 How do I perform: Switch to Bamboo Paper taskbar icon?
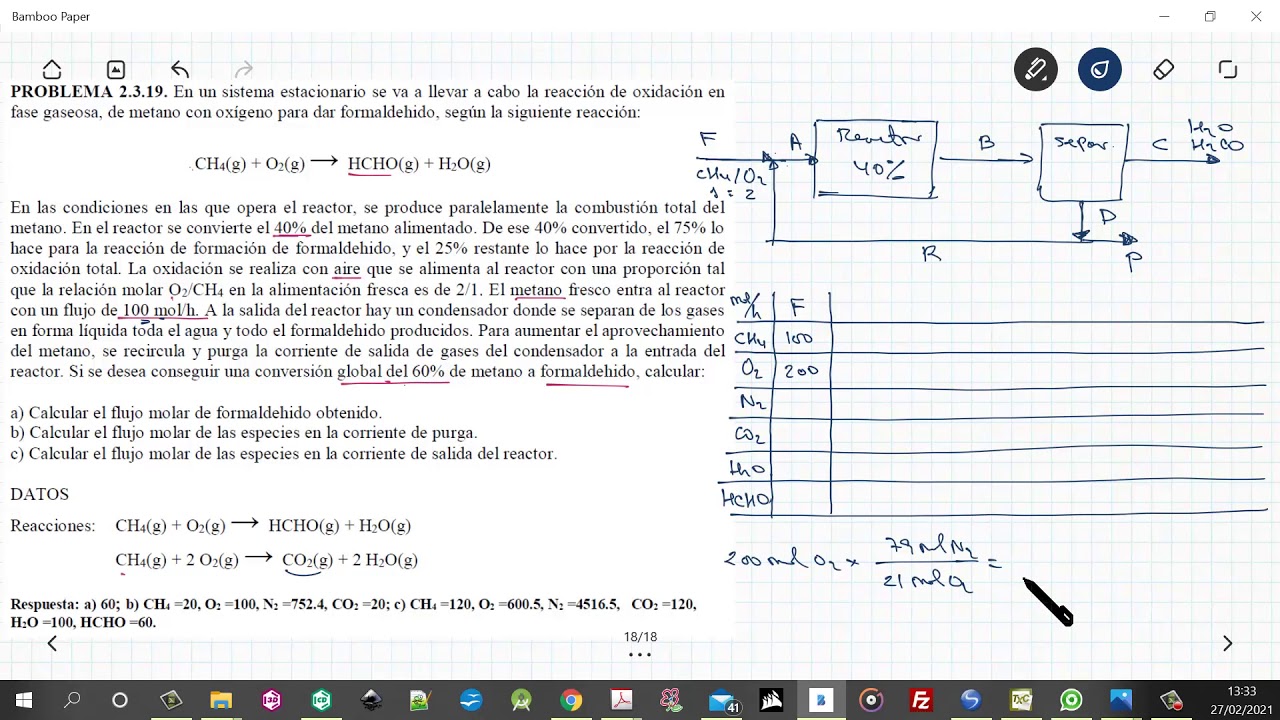[821, 700]
